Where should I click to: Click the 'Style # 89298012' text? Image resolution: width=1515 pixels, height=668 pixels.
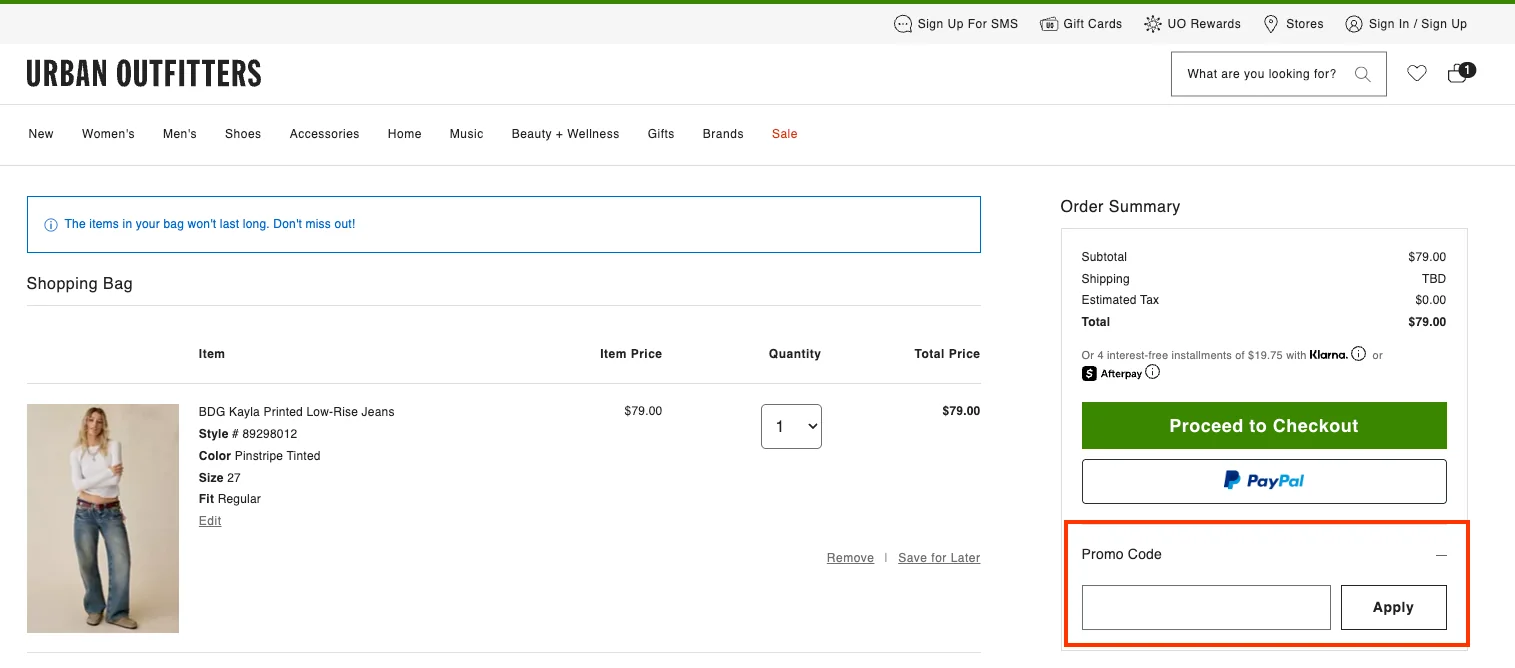tap(248, 434)
